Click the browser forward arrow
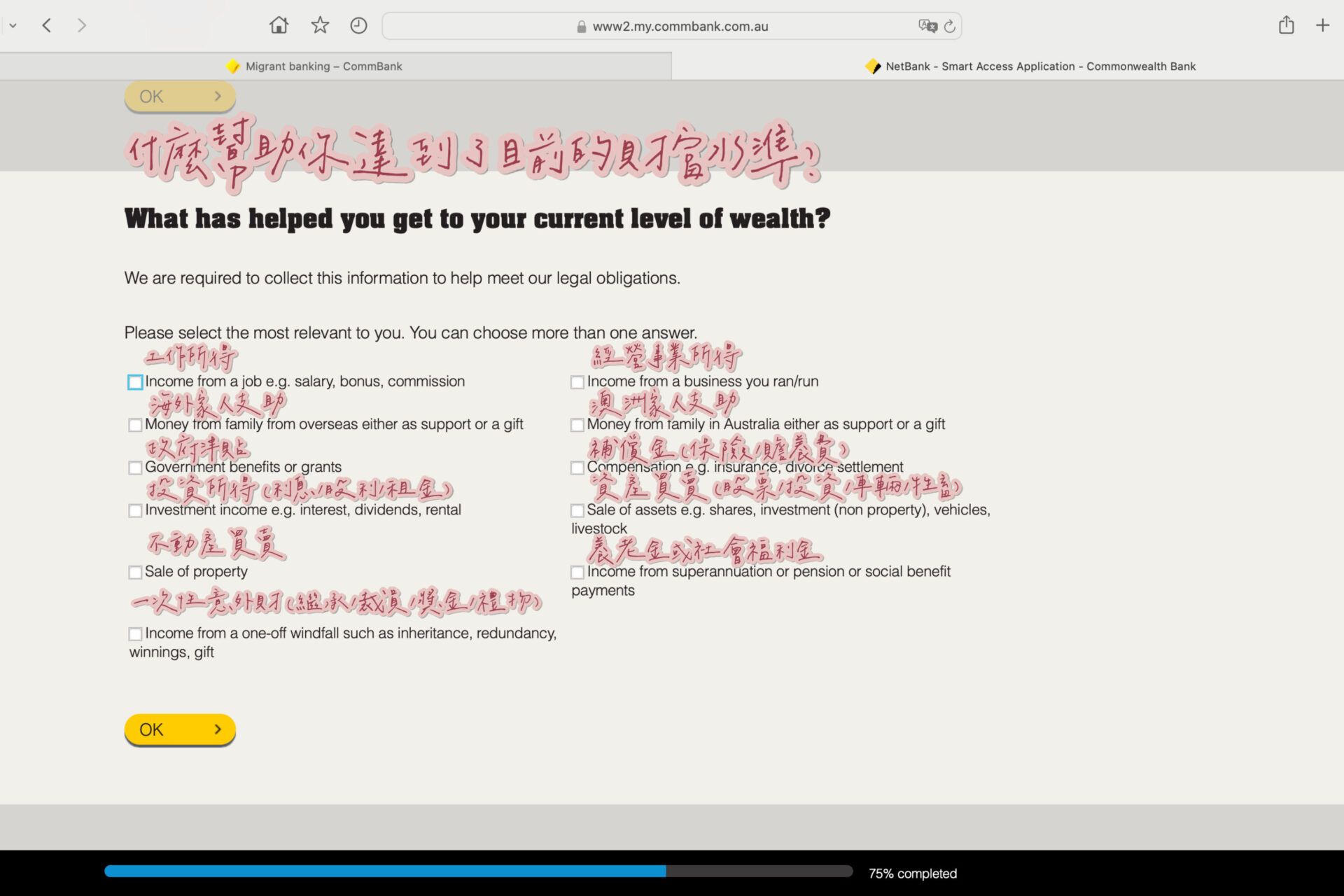 [82, 26]
